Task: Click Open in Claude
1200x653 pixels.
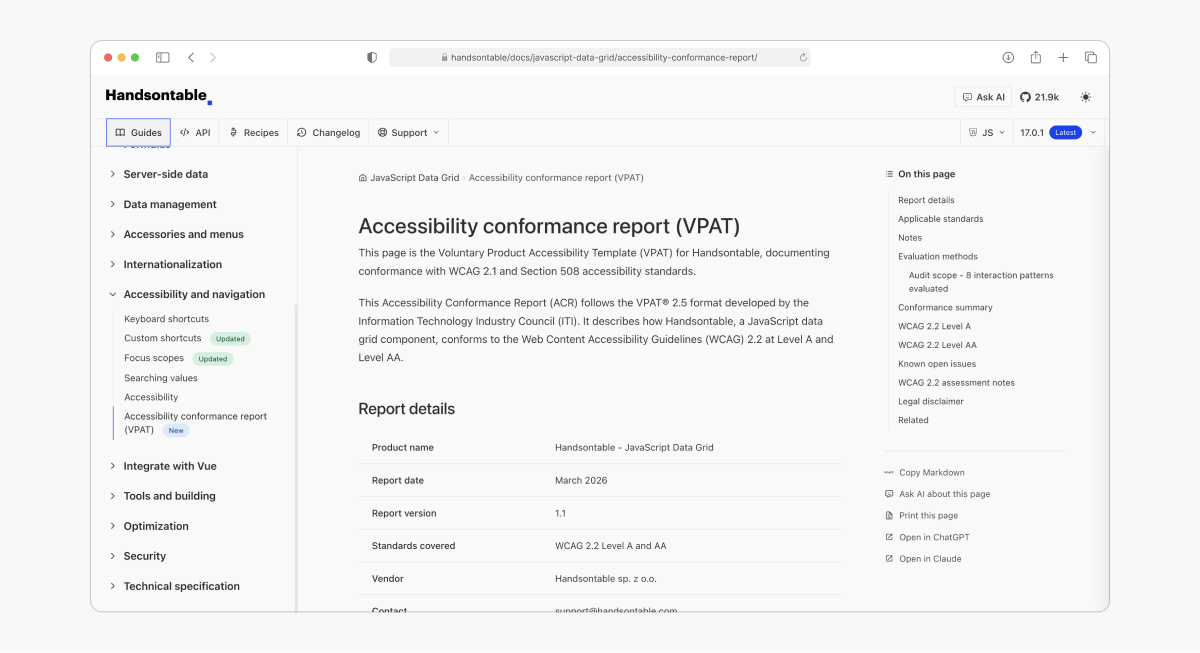Action: (x=923, y=559)
